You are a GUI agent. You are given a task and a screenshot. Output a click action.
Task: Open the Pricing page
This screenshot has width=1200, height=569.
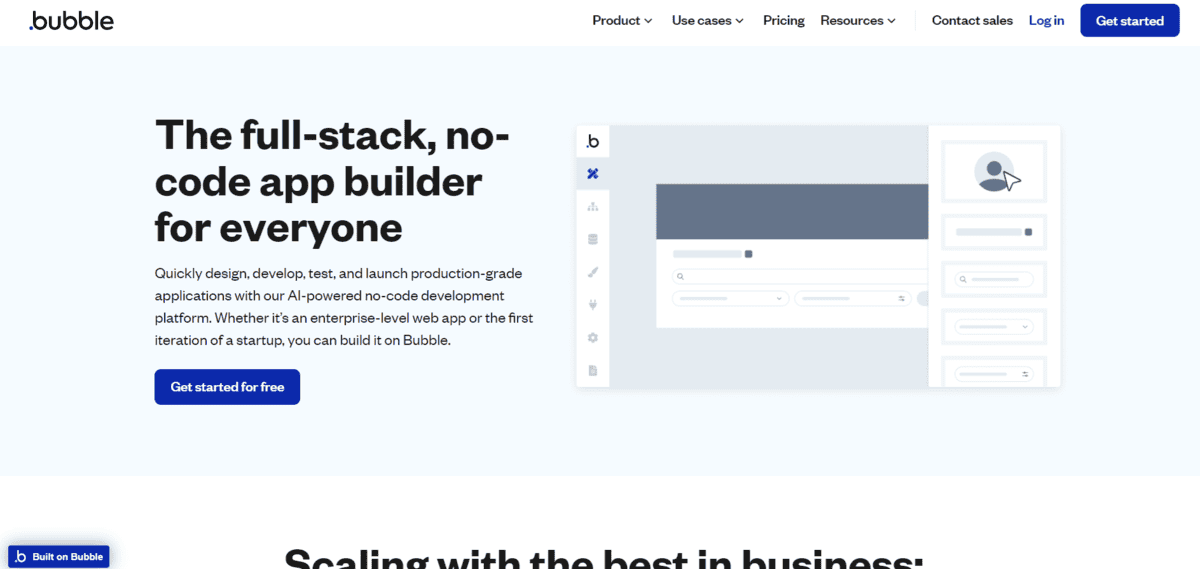coord(783,20)
